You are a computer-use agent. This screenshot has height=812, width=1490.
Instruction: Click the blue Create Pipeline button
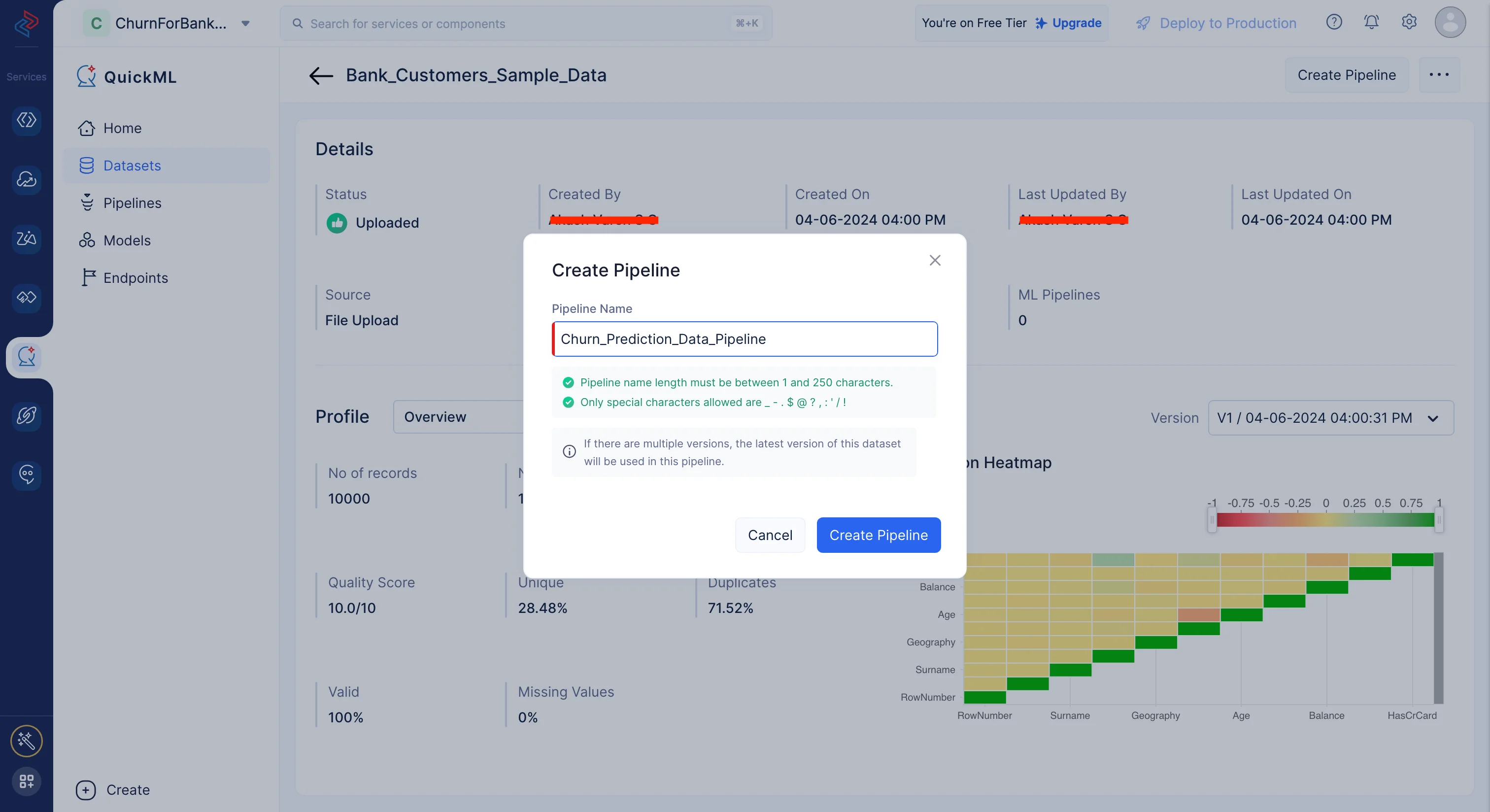point(878,535)
